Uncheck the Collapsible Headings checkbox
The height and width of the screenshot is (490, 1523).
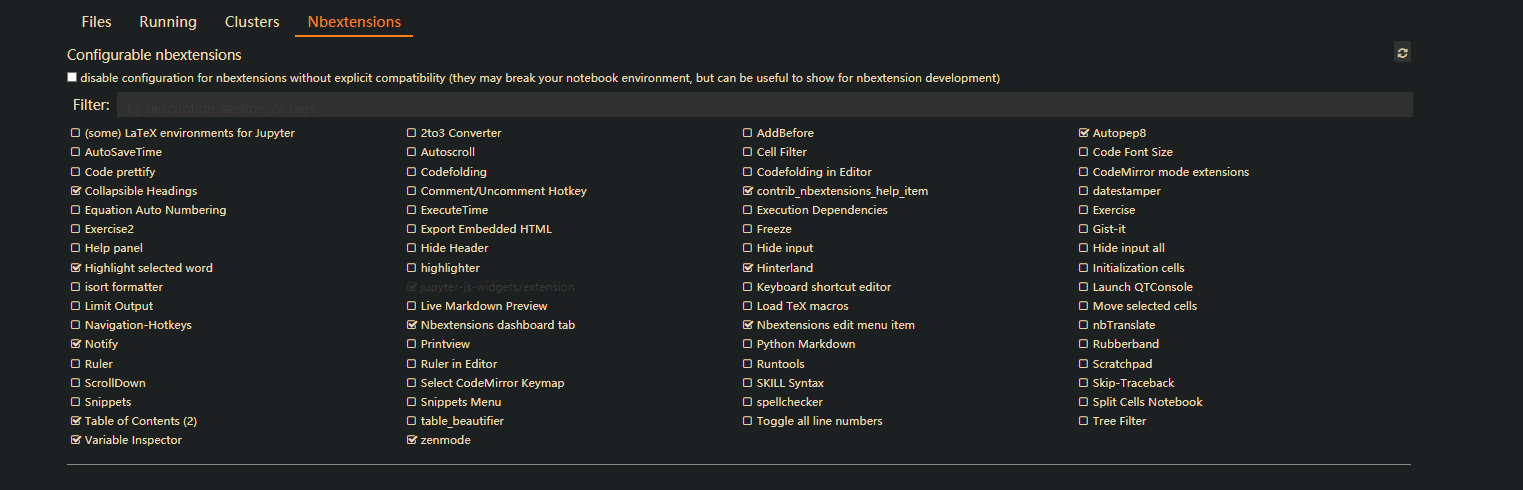(x=76, y=191)
